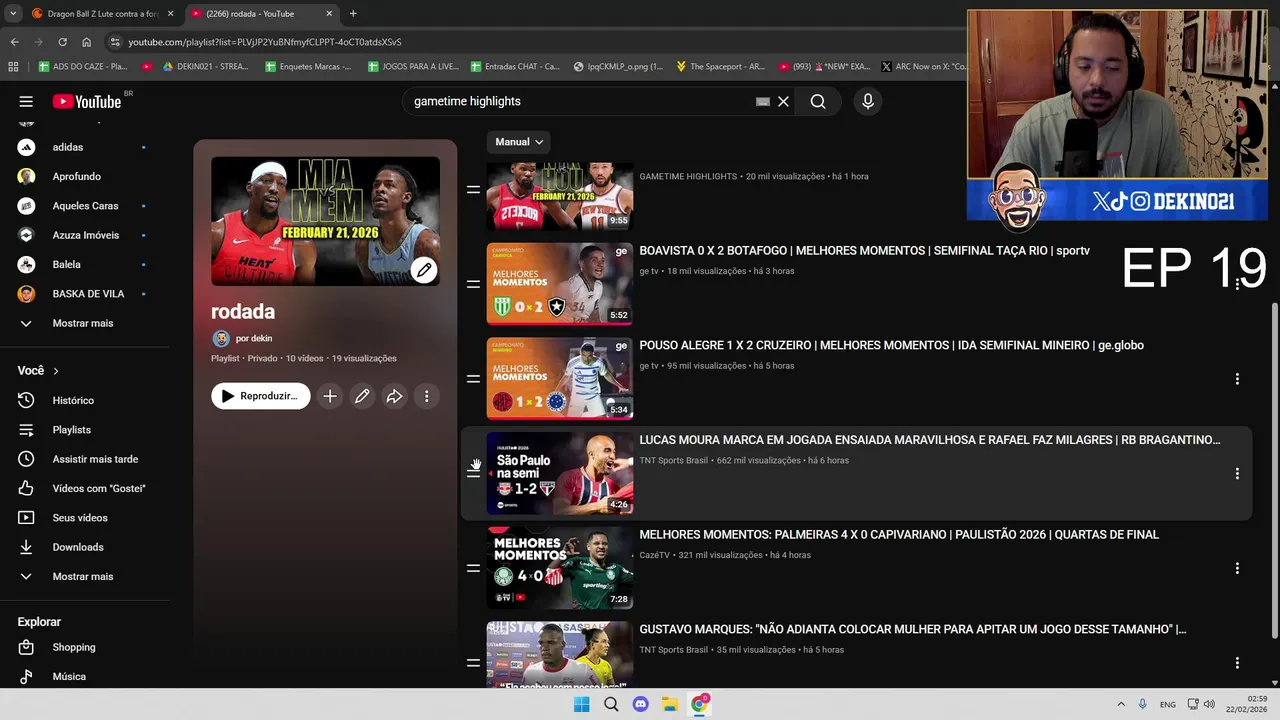
Task: Open options for the LUCAS MOURA video
Action: (x=1237, y=474)
